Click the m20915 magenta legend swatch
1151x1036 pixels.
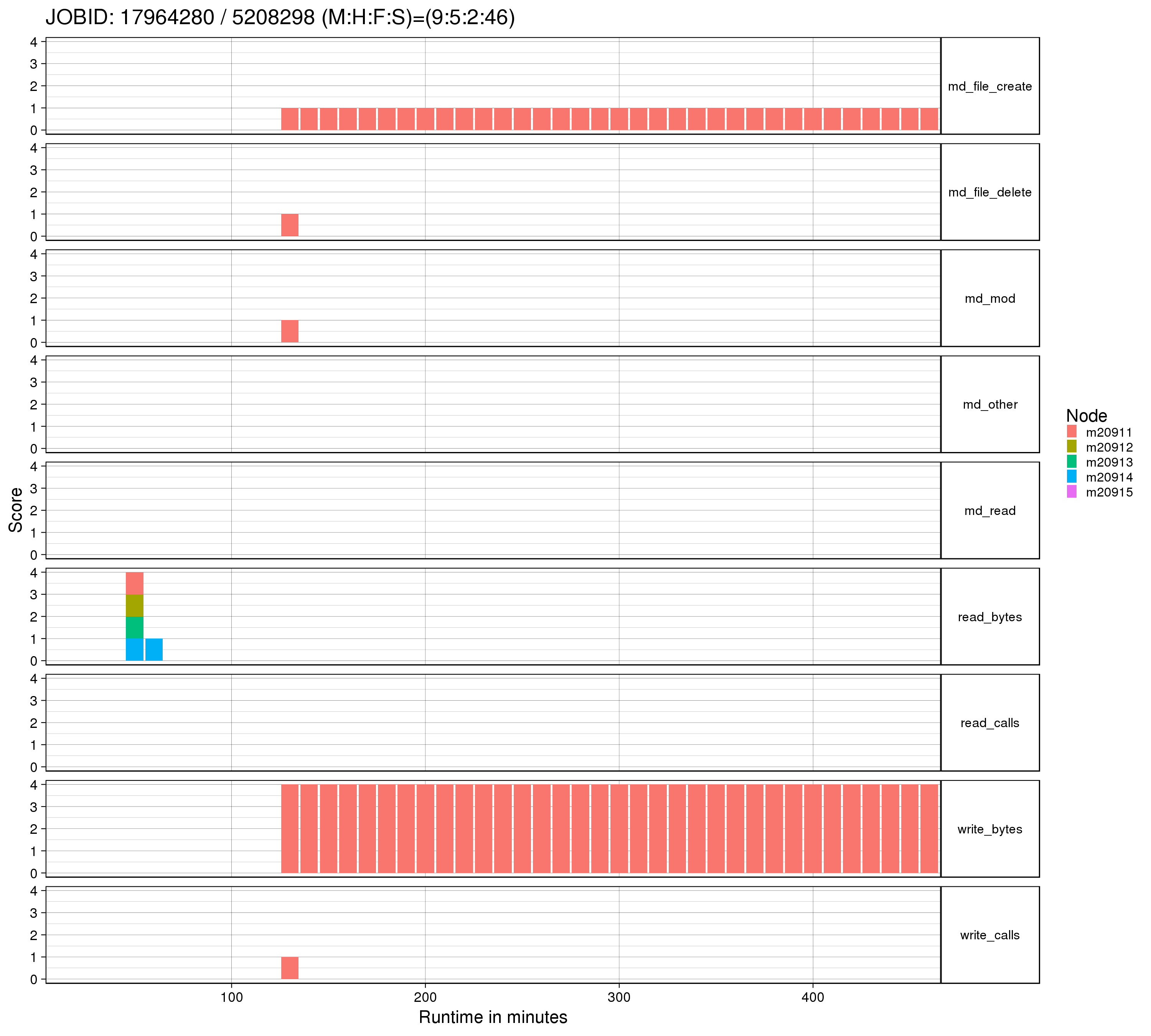click(x=1072, y=492)
